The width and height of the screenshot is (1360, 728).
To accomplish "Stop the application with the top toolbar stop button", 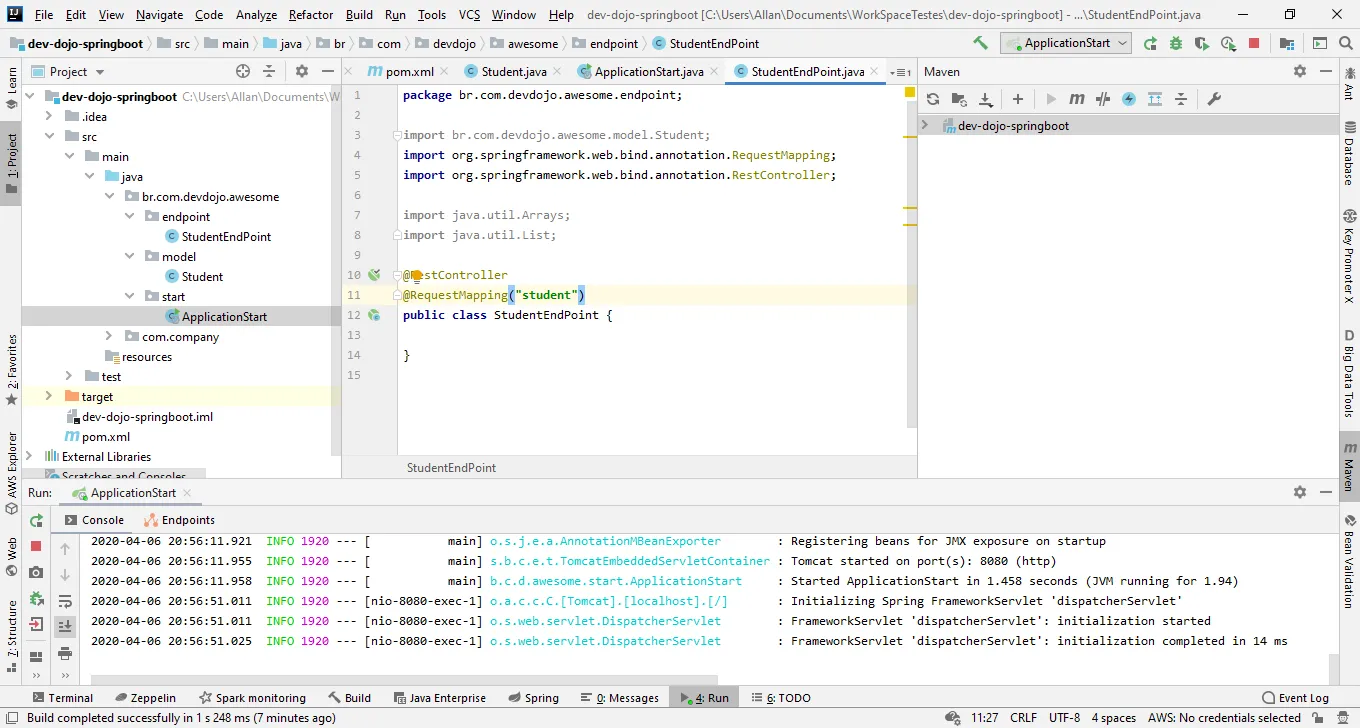I will click(1254, 44).
